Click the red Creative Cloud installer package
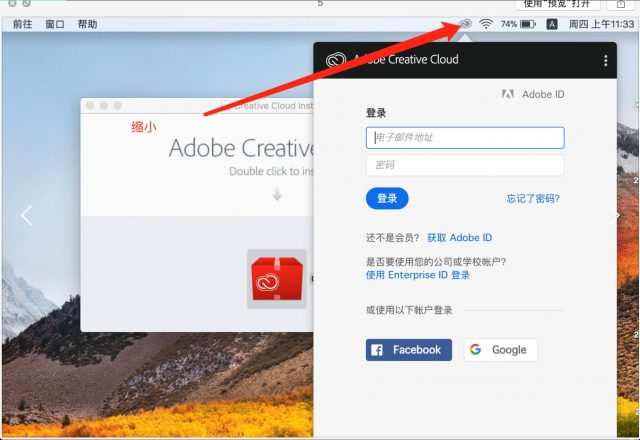The image size is (640, 440). pyautogui.click(x=277, y=279)
